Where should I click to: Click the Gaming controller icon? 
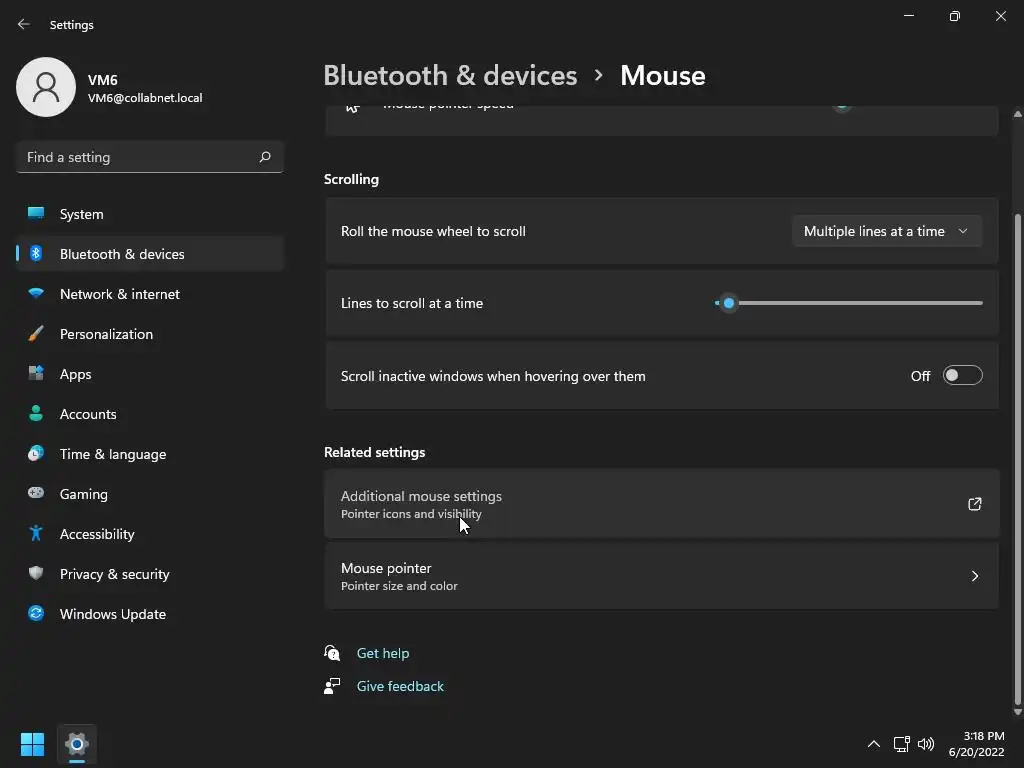pyautogui.click(x=36, y=494)
